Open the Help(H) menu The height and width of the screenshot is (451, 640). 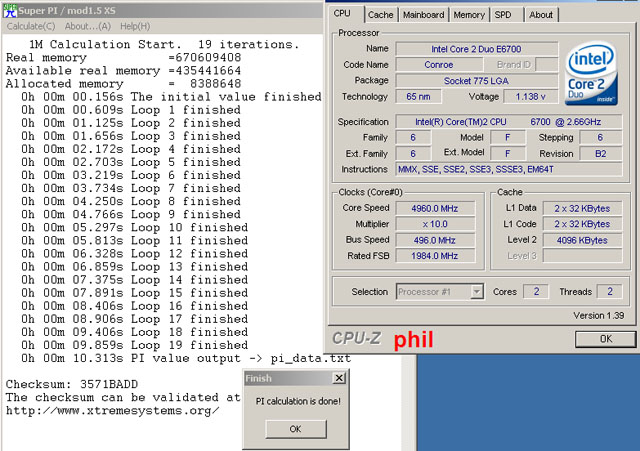tap(135, 25)
